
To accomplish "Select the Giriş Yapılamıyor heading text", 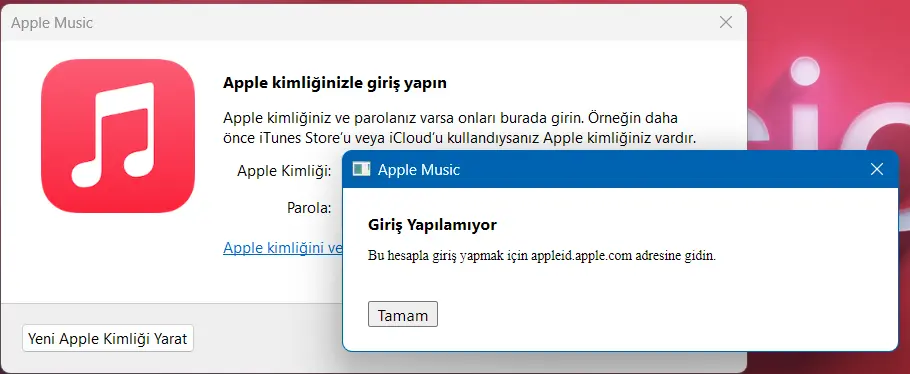I will coord(432,224).
